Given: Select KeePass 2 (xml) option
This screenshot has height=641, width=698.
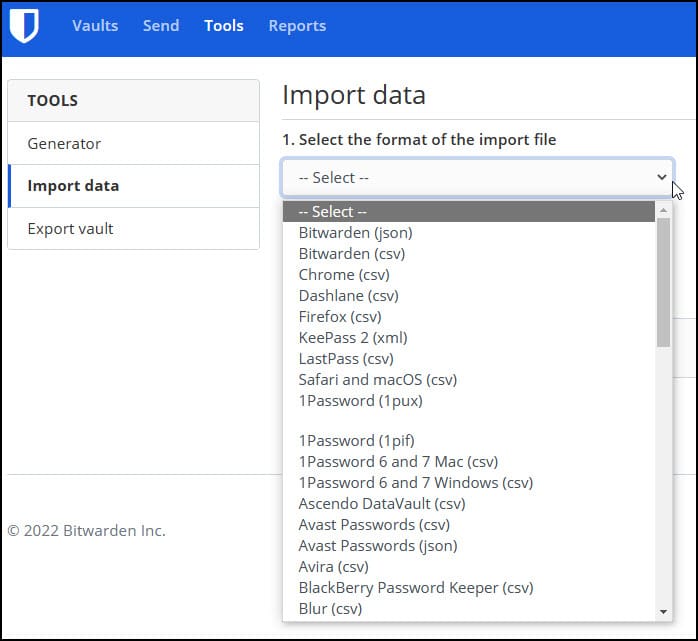Looking at the screenshot, I should [469, 337].
